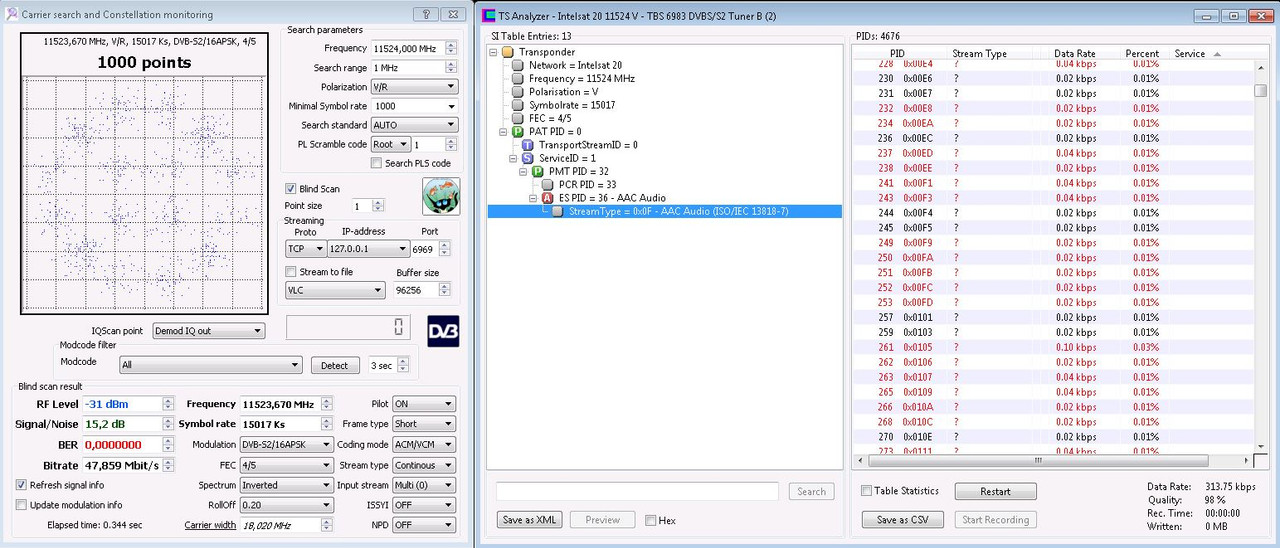Viewport: 1280px width, 548px height.
Task: Click the TS Analyzer window title bar icon
Action: [488, 16]
